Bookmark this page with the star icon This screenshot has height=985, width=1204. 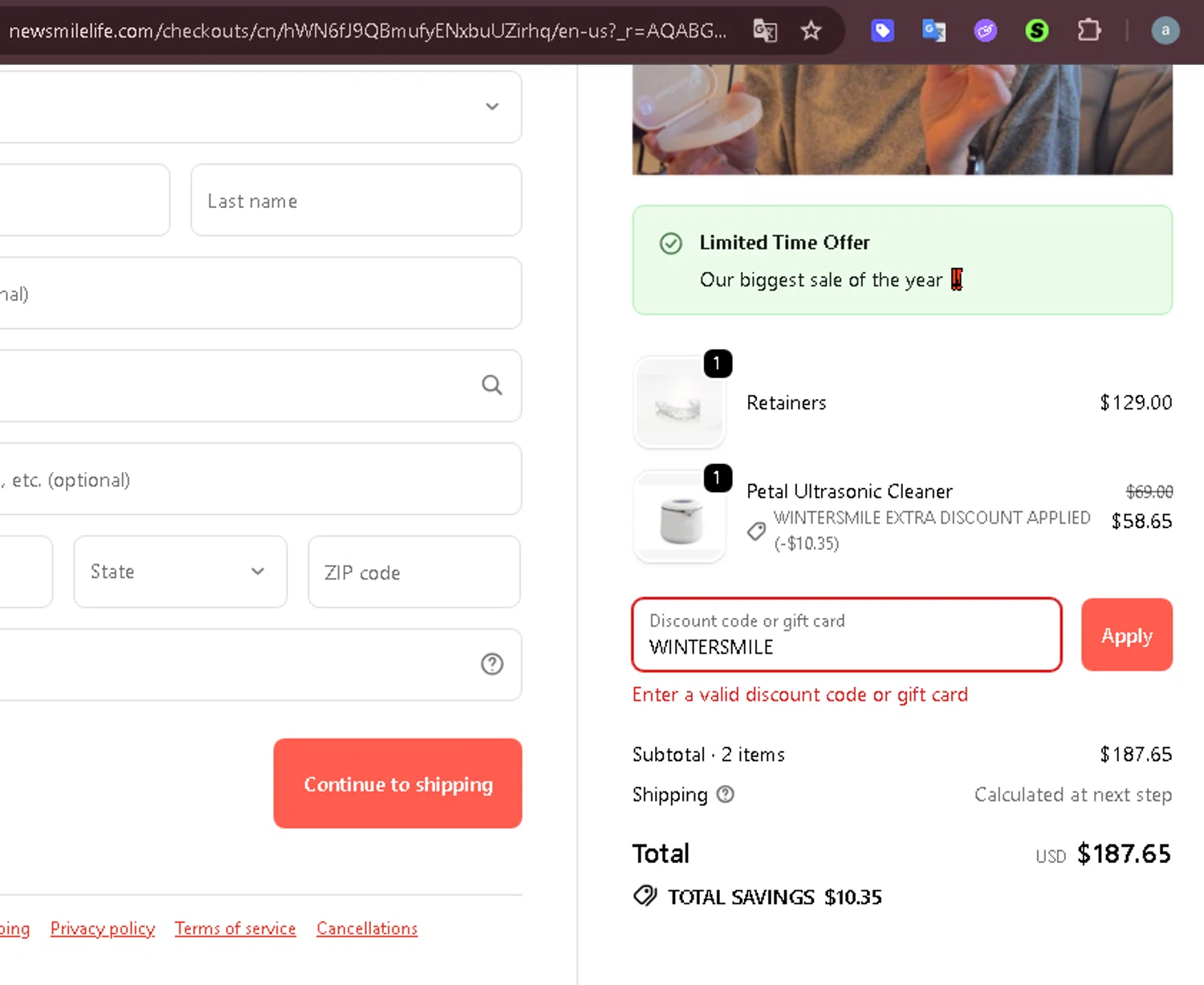point(811,31)
